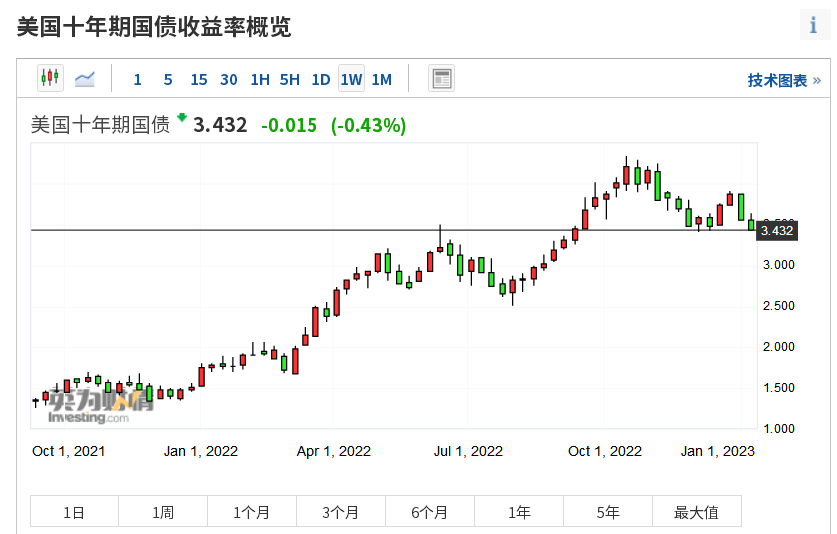Switch to the area chart icon
The width and height of the screenshot is (837, 534).
pyautogui.click(x=85, y=78)
